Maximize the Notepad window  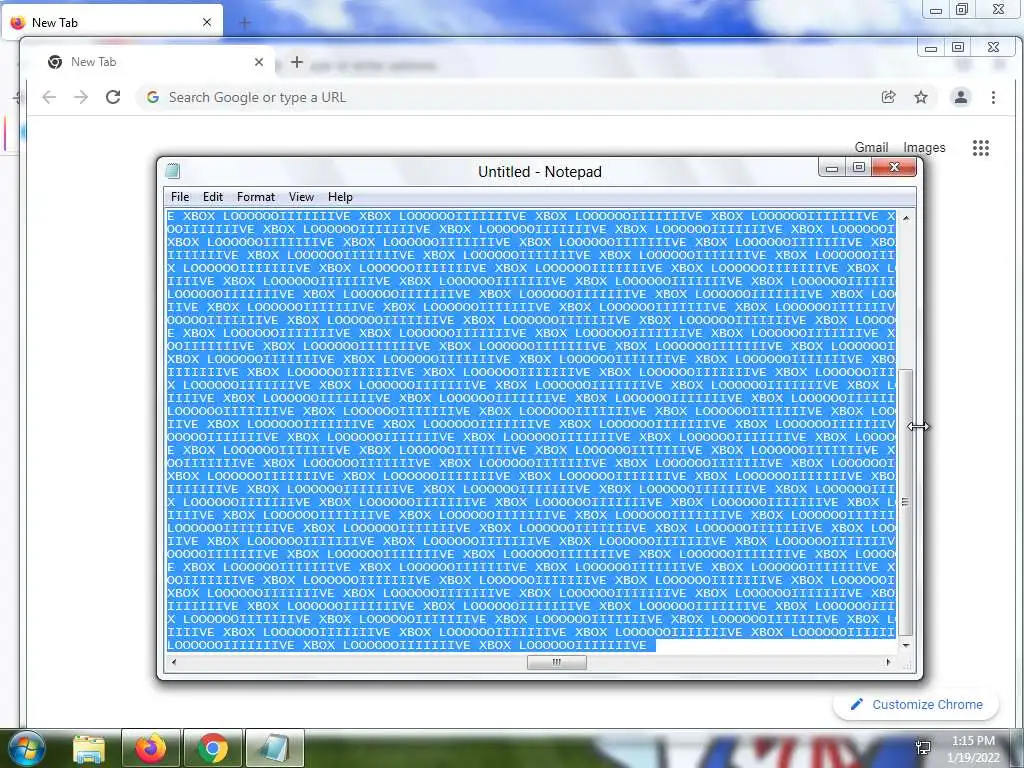pyautogui.click(x=859, y=168)
